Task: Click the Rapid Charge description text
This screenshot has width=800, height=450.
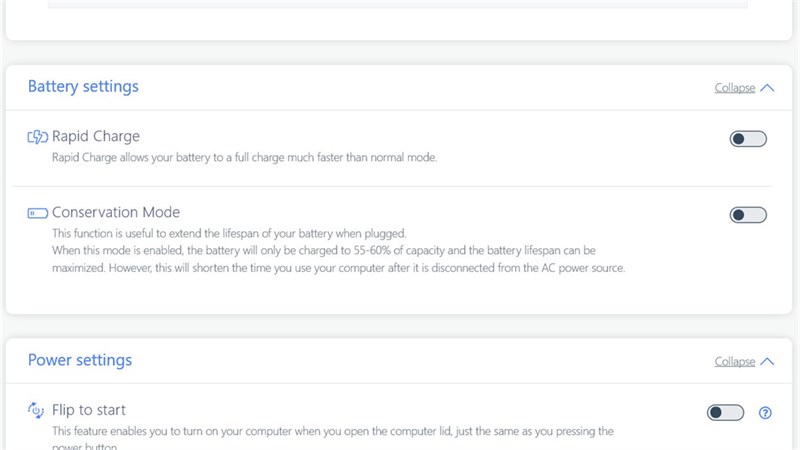Action: [x=245, y=157]
